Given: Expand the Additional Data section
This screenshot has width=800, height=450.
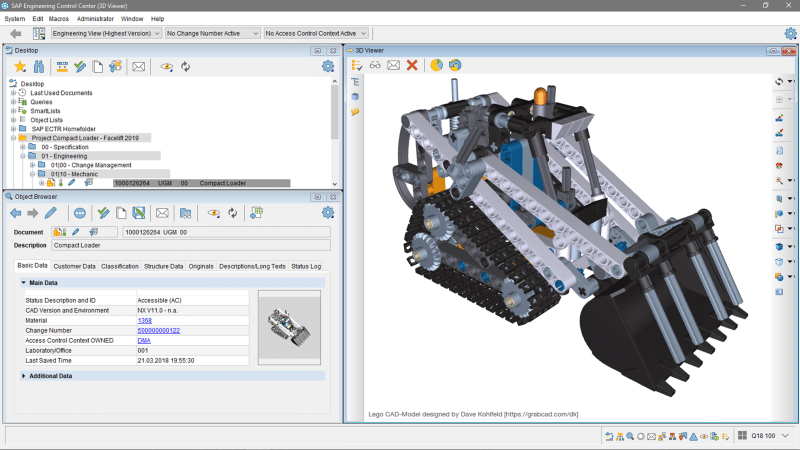Looking at the screenshot, I should point(23,376).
